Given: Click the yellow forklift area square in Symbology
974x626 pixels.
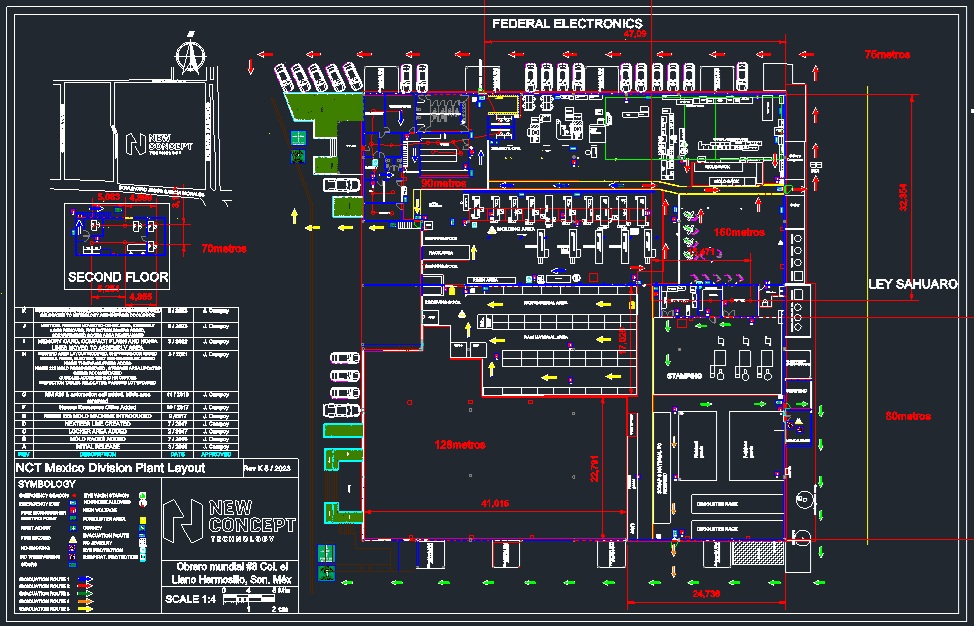Looking at the screenshot, I should click(143, 520).
